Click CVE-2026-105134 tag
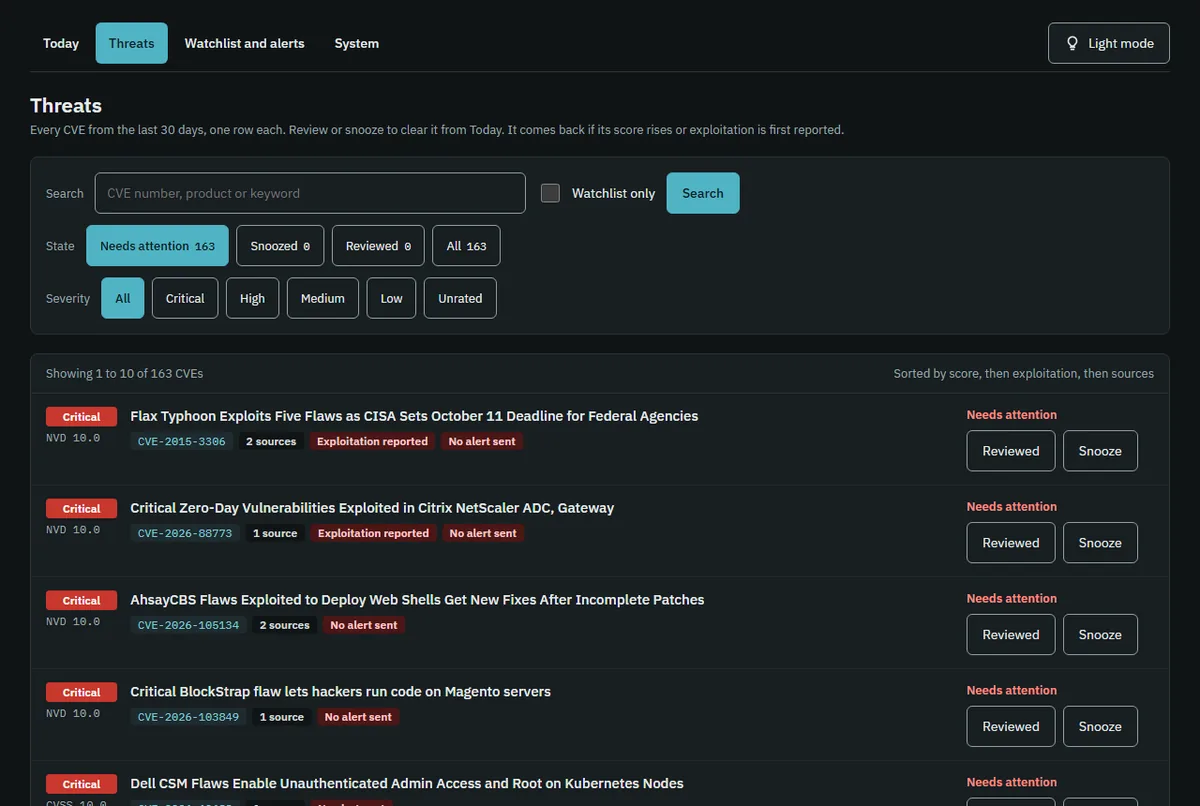Image resolution: width=1200 pixels, height=806 pixels. [188, 625]
